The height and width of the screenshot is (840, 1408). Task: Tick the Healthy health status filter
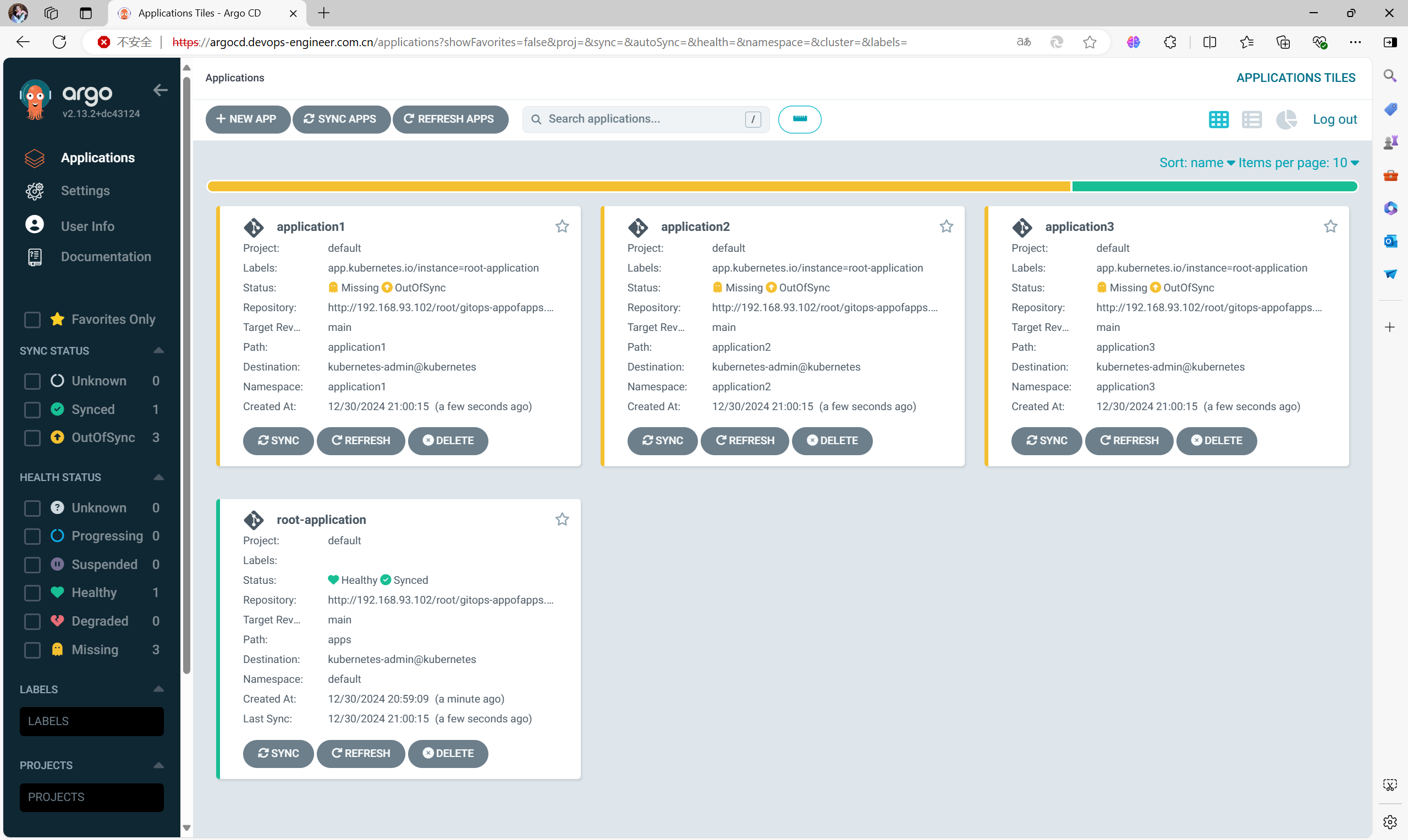(x=32, y=593)
